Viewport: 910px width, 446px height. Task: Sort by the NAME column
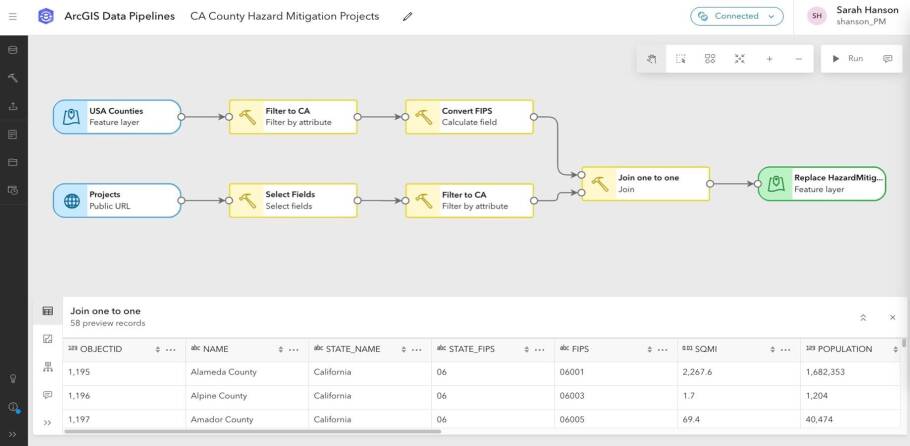[279, 349]
